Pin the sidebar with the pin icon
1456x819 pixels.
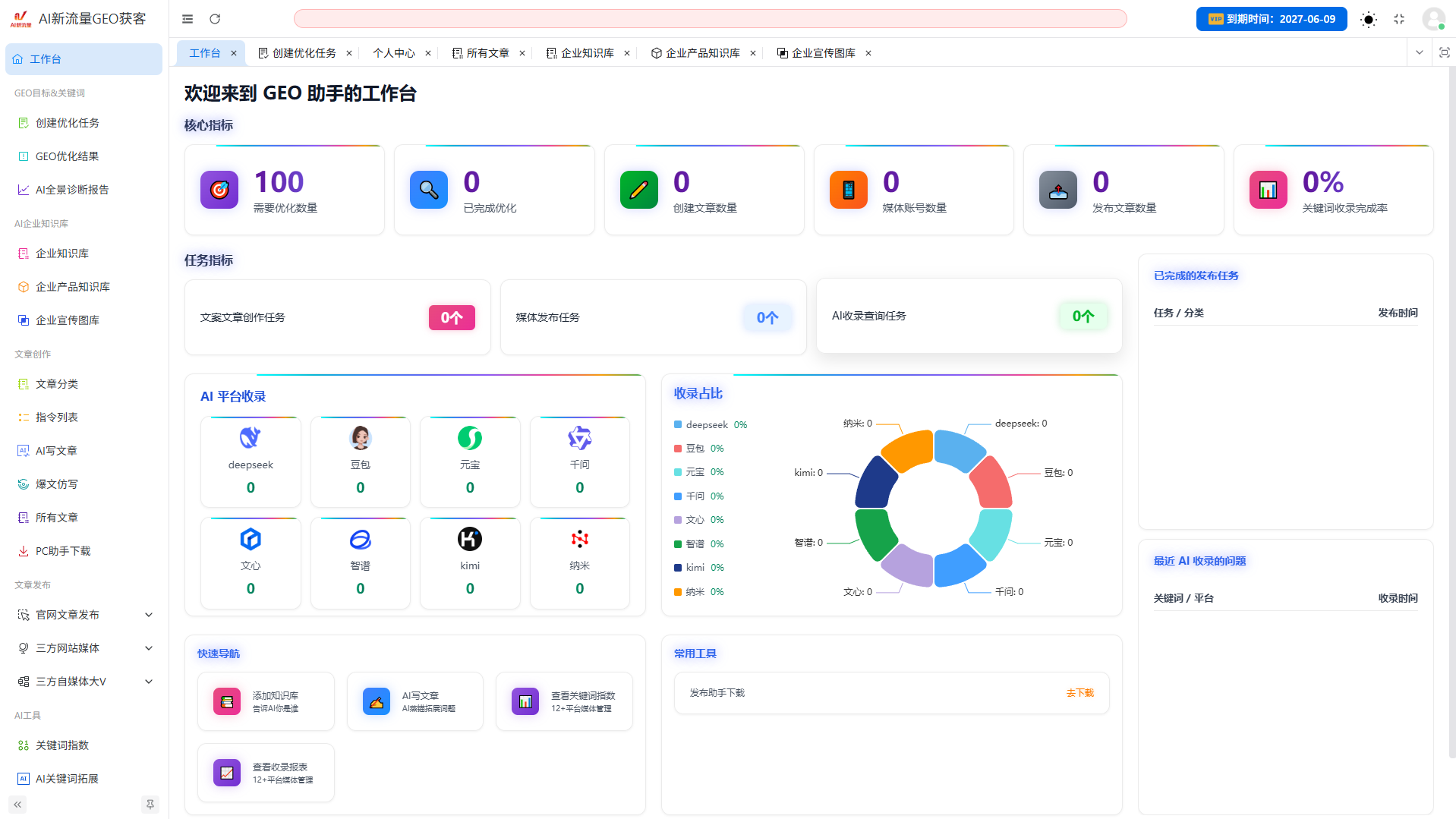[x=150, y=805]
